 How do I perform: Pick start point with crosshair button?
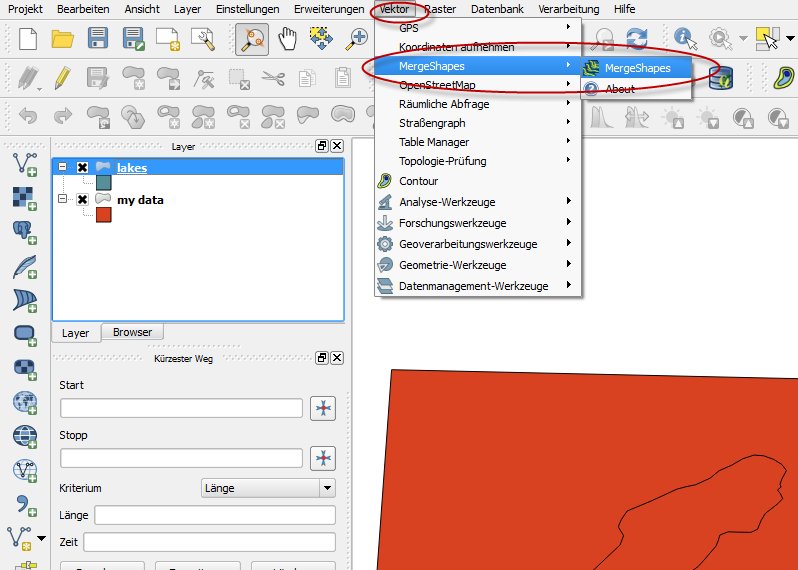click(x=323, y=408)
